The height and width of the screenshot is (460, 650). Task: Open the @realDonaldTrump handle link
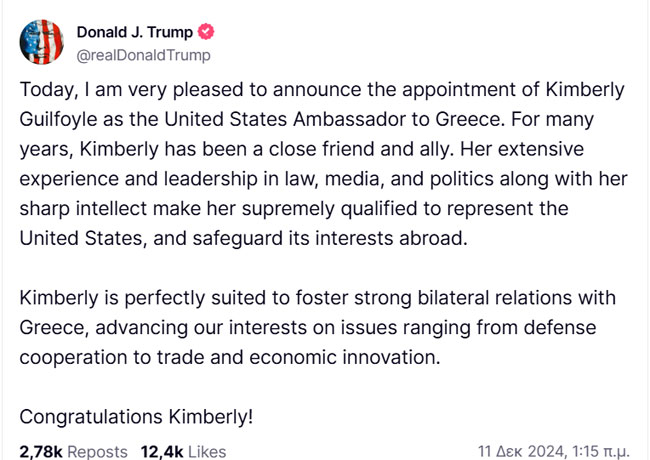[x=143, y=55]
